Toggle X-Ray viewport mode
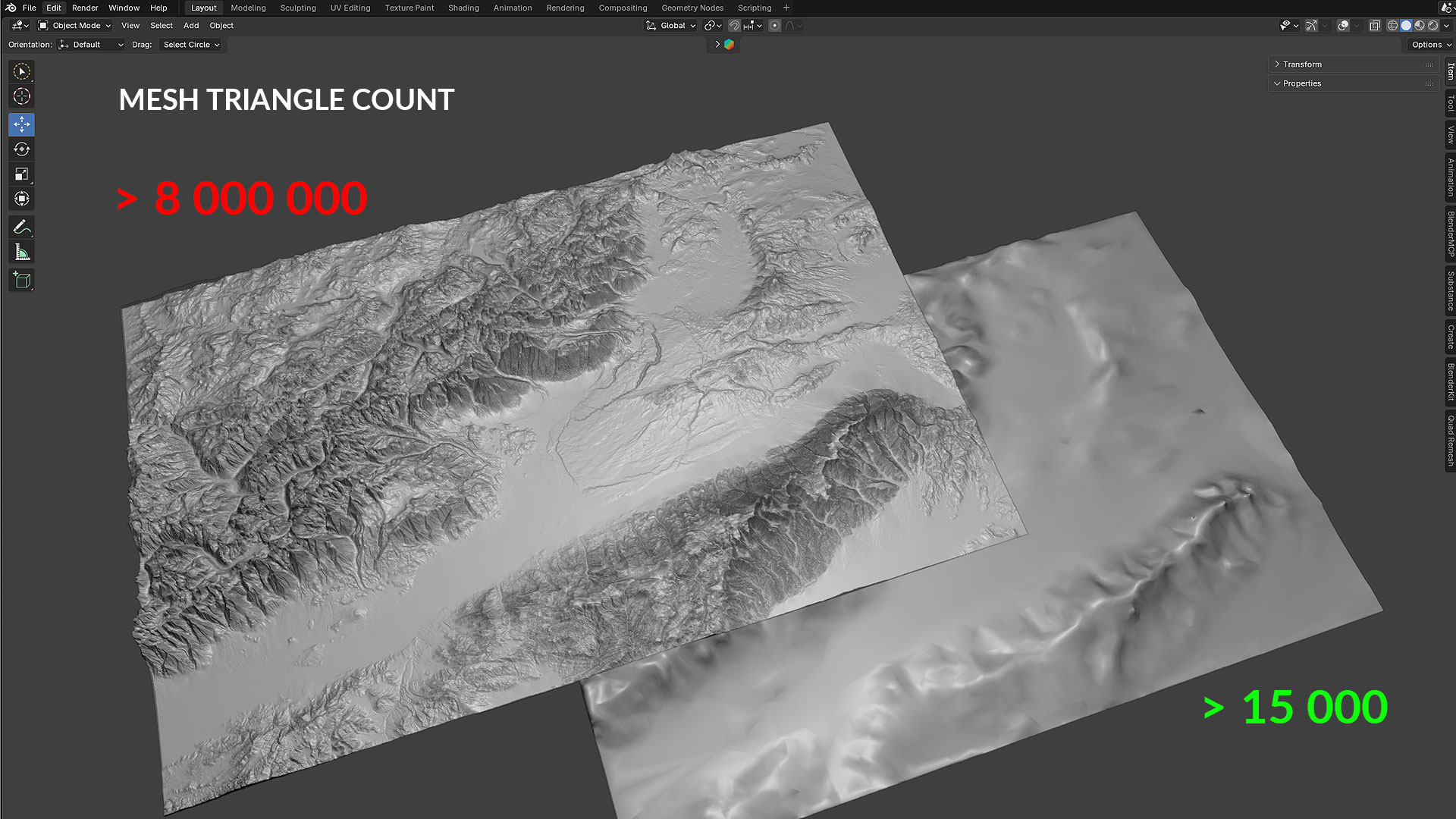Screen dimensions: 1456x819 [1375, 25]
